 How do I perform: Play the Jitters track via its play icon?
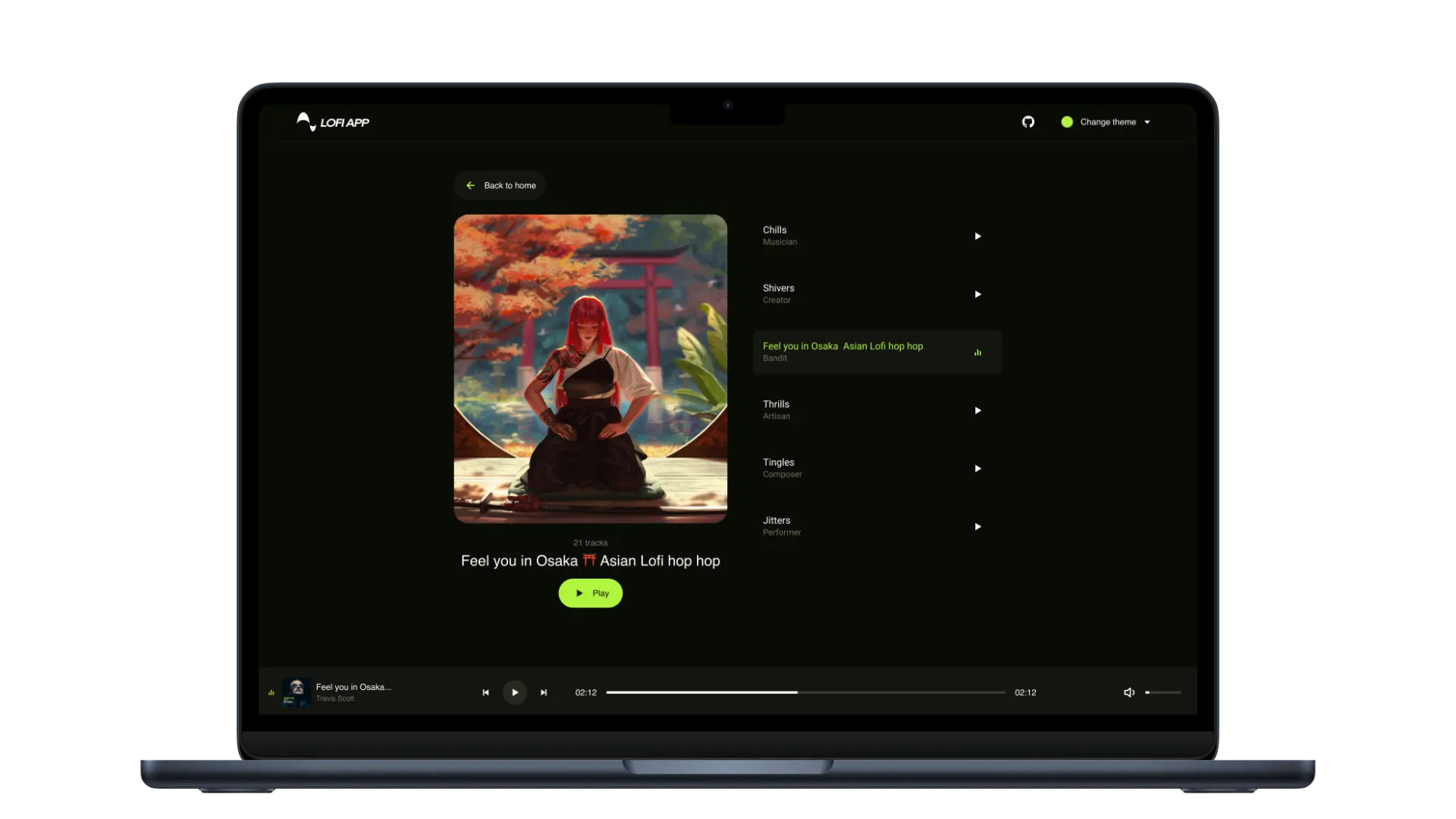[977, 526]
